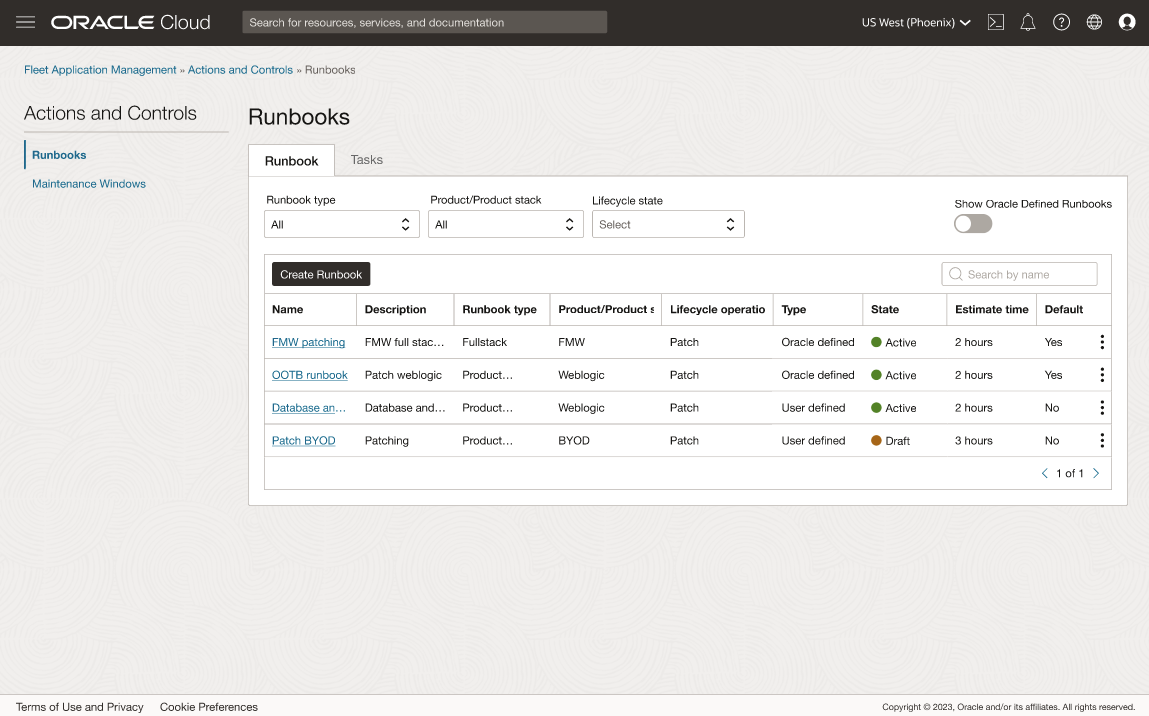
Task: Open the notifications bell
Action: pos(1028,21)
